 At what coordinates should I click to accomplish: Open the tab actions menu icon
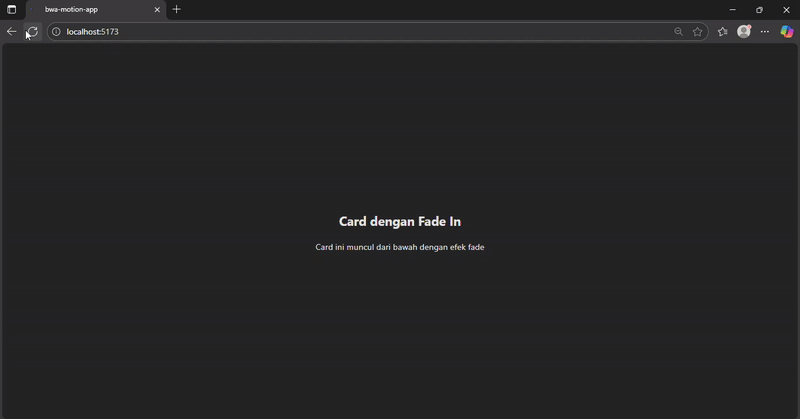[x=12, y=10]
